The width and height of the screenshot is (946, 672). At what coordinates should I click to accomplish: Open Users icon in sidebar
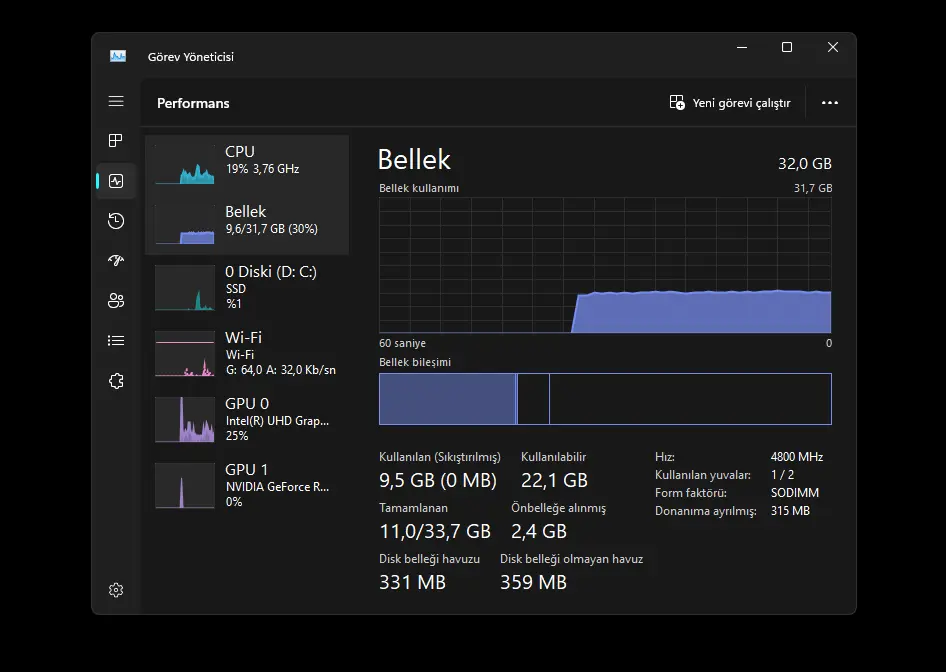click(x=116, y=300)
